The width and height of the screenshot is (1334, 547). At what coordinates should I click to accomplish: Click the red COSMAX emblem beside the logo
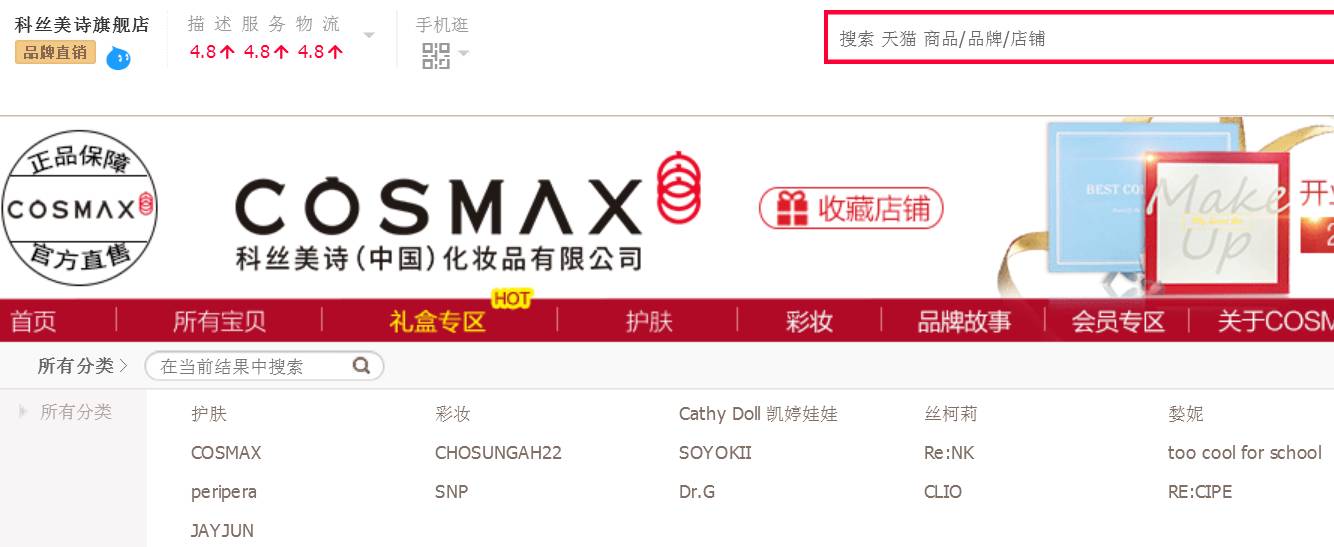coord(679,187)
